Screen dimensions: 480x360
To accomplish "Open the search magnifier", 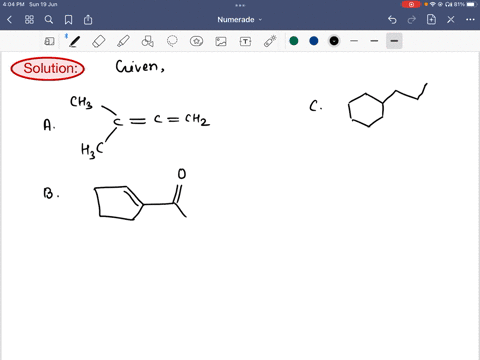I will (x=49, y=20).
